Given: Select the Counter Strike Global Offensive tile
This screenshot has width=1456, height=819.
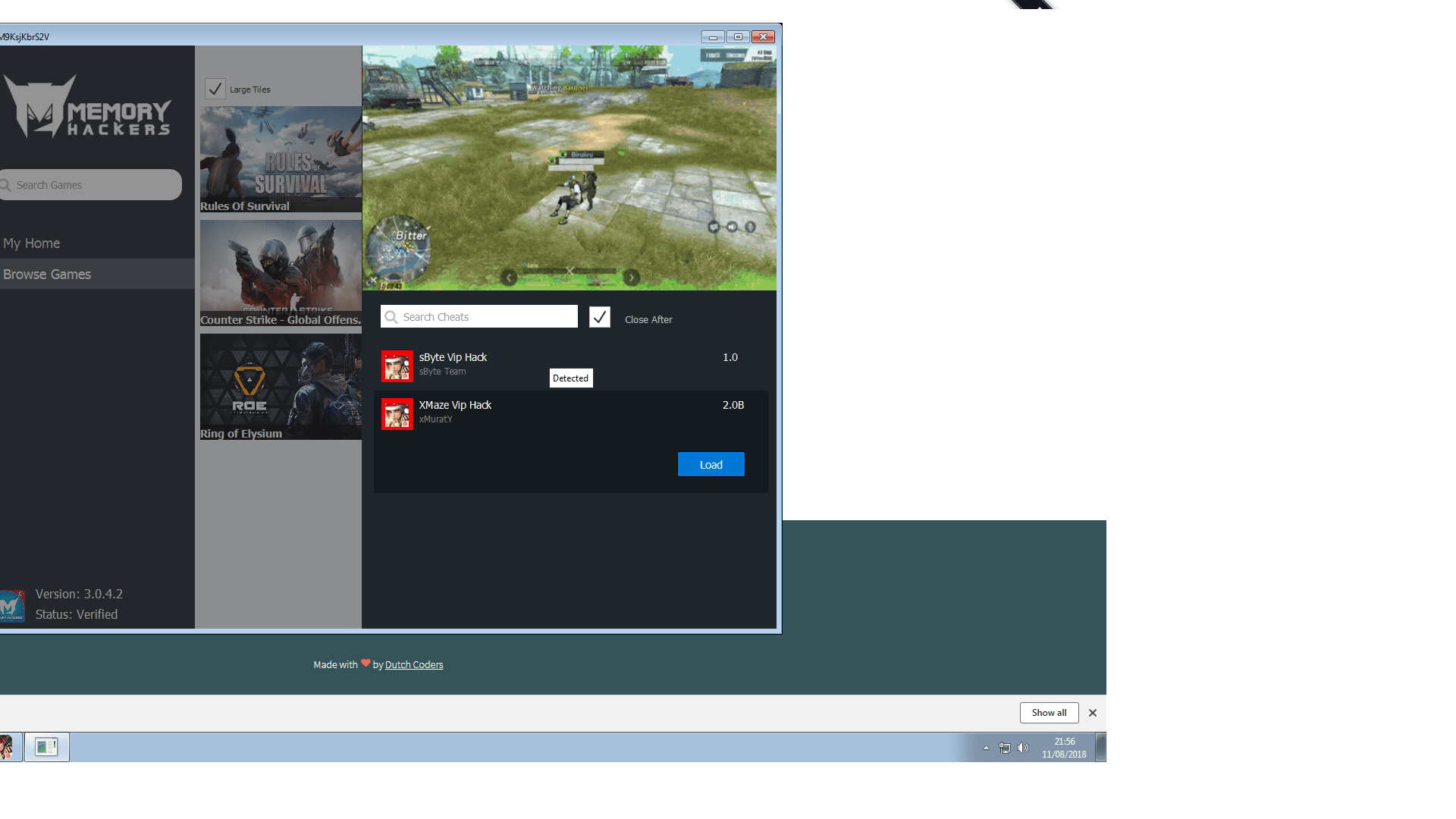Looking at the screenshot, I should pyautogui.click(x=281, y=273).
